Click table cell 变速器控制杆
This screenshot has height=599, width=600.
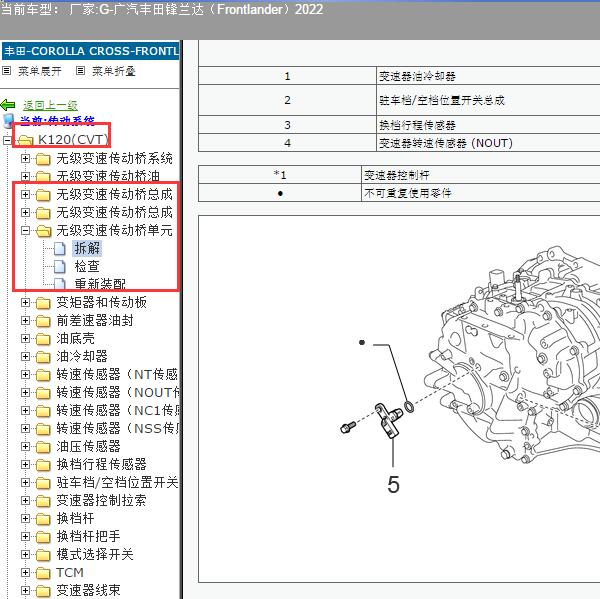tap(481, 175)
